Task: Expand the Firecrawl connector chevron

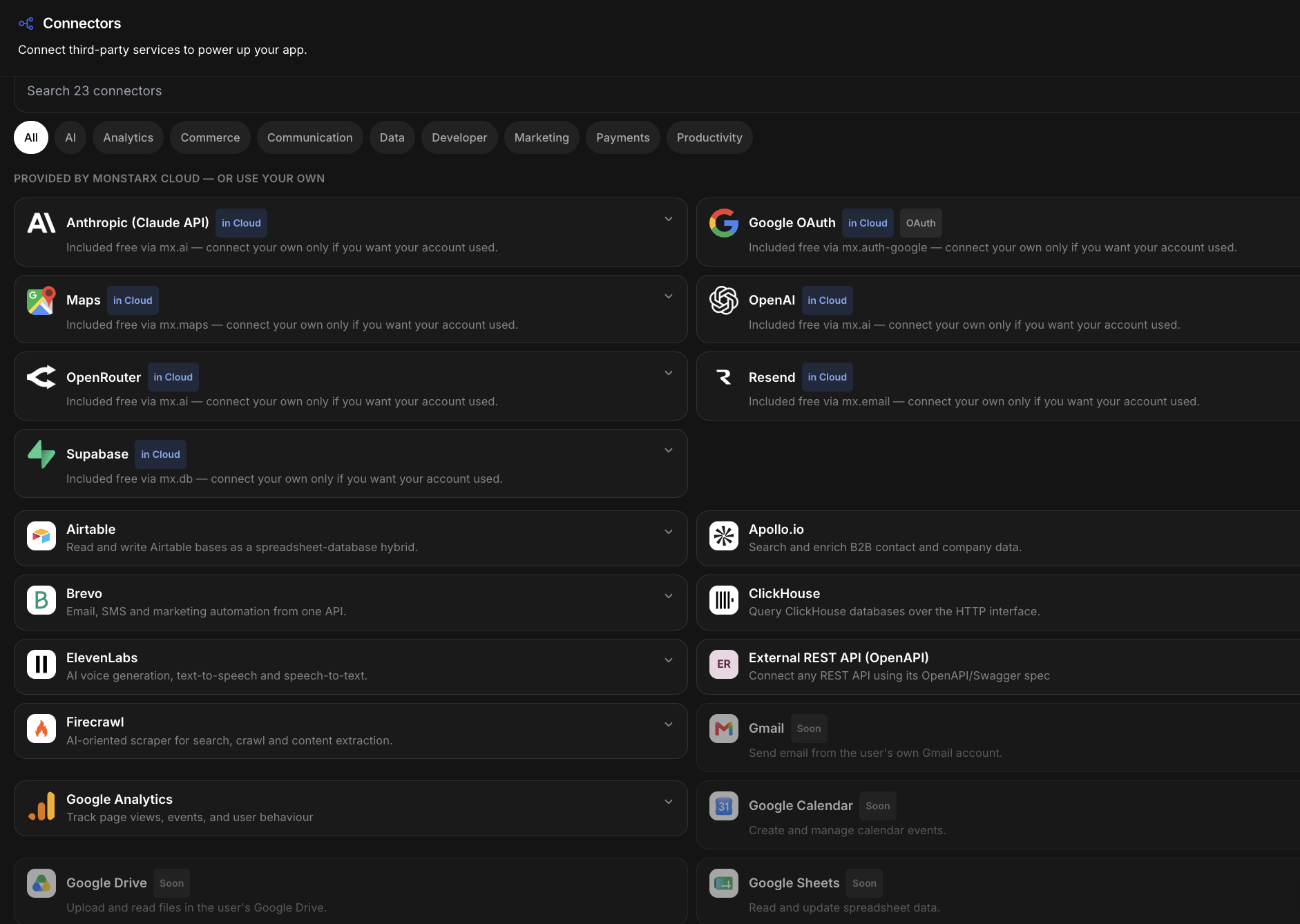Action: [x=669, y=724]
